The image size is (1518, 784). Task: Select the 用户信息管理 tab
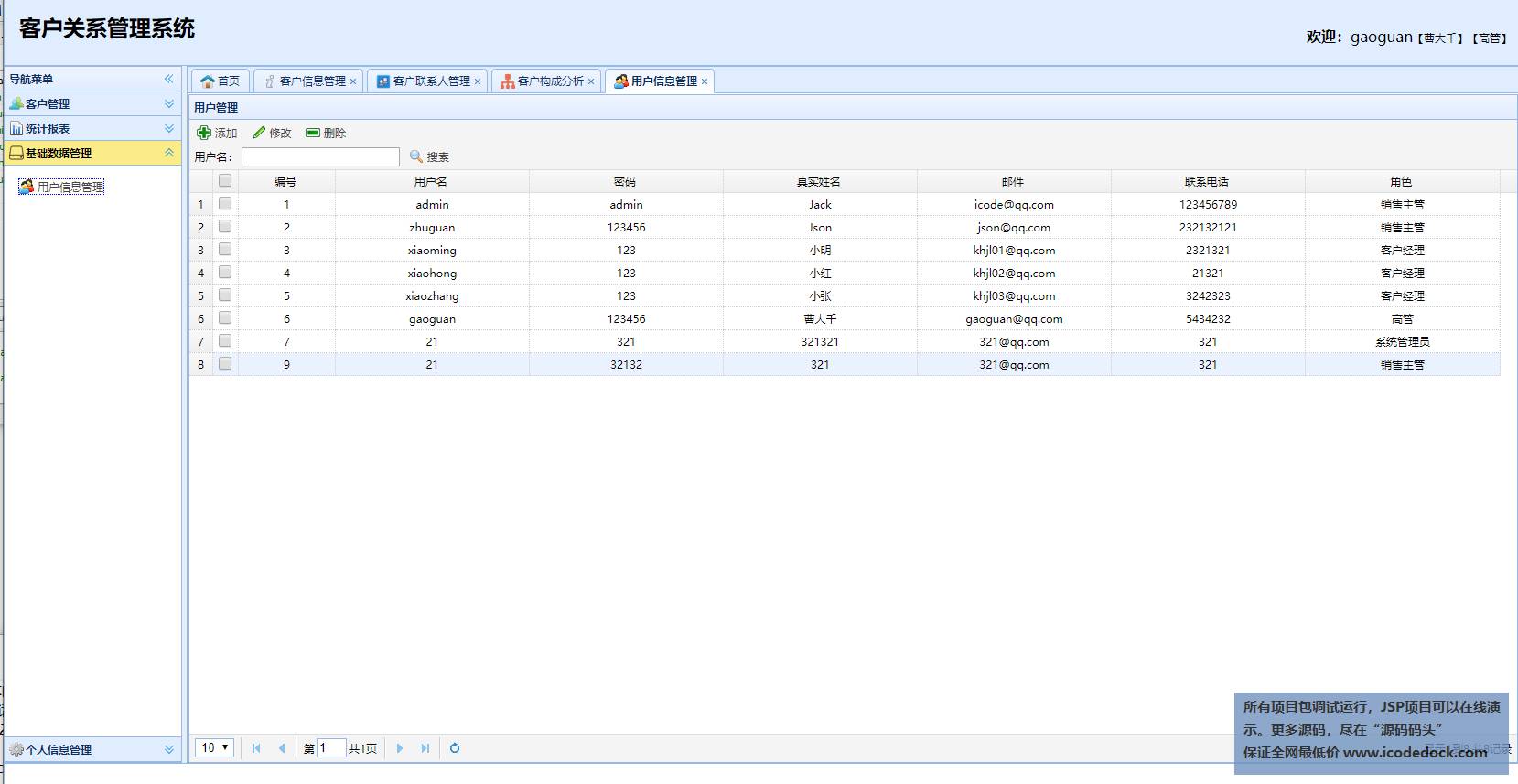pos(660,81)
